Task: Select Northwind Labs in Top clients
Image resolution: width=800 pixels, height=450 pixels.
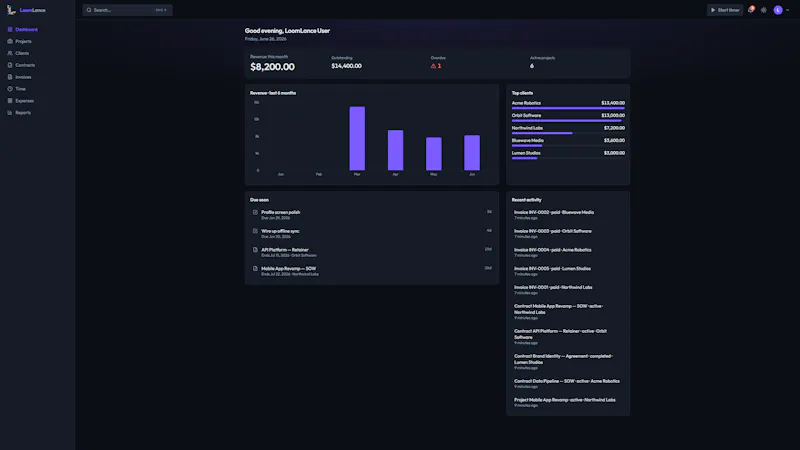Action: pos(527,128)
